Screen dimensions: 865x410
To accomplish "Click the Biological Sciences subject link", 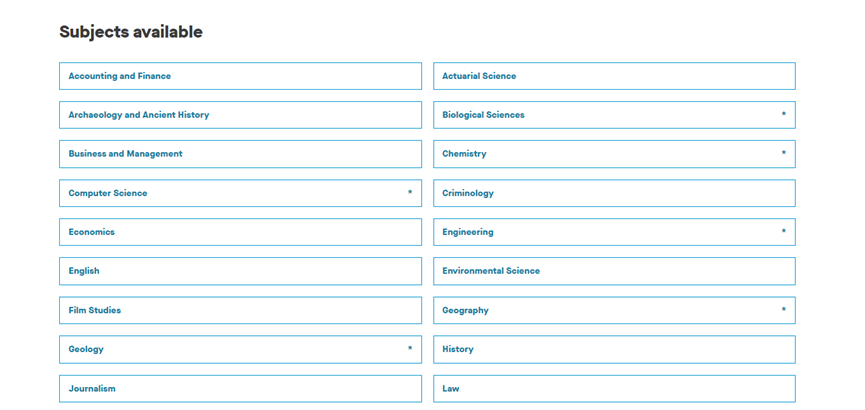I will 614,115.
